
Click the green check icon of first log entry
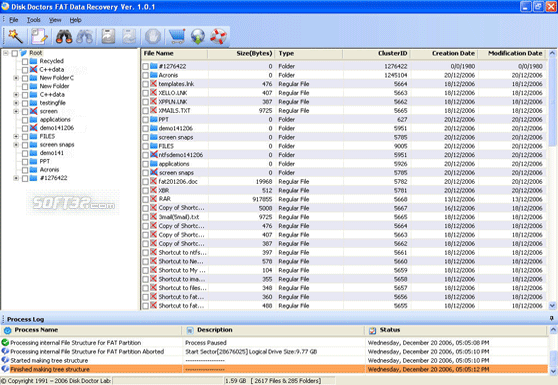point(5,342)
